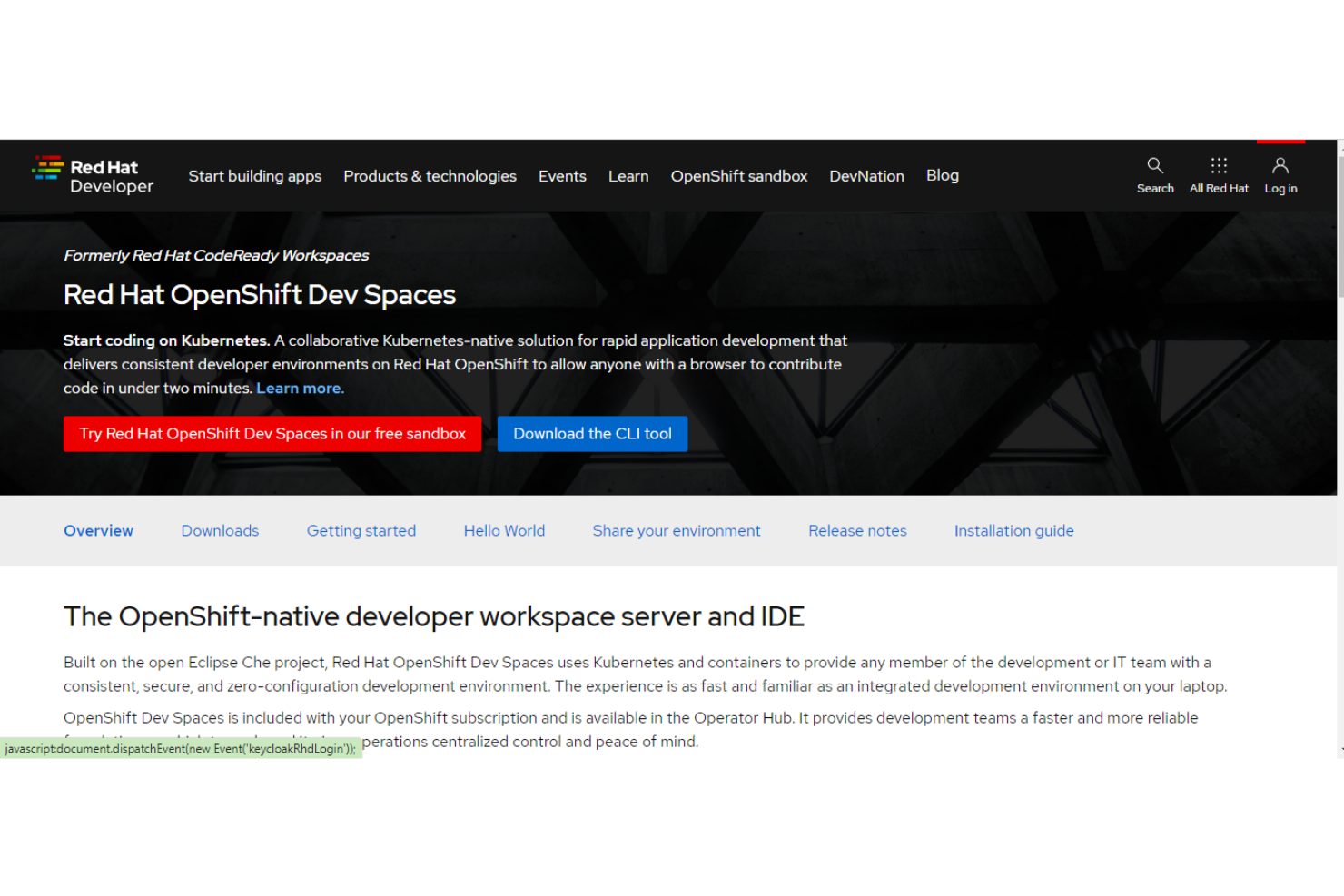Open the Learn navigation menu

point(628,176)
